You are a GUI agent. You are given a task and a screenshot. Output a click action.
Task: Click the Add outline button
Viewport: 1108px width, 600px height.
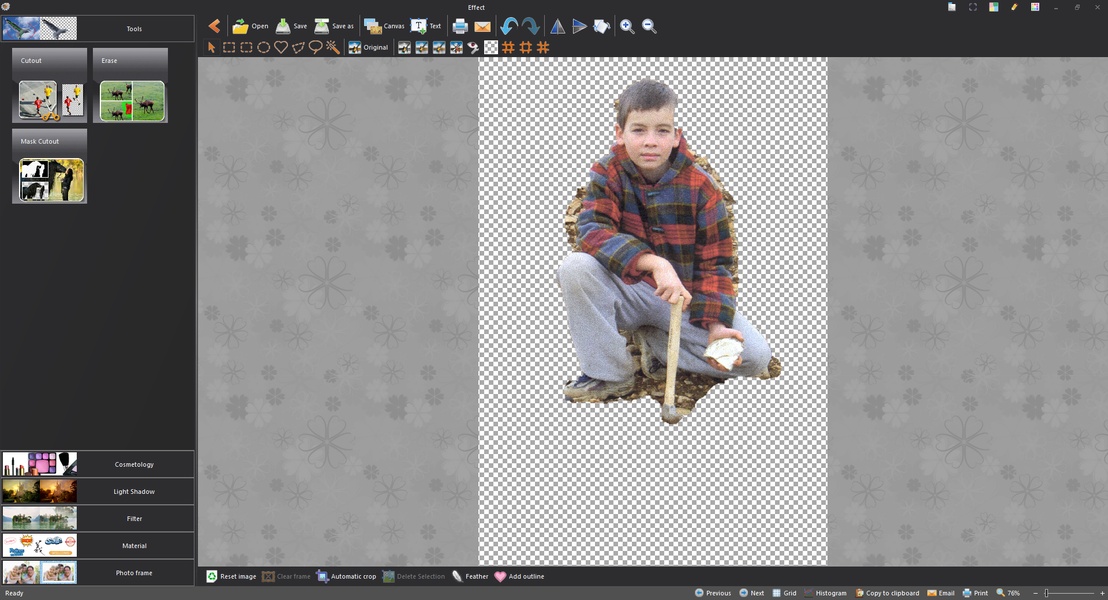519,576
